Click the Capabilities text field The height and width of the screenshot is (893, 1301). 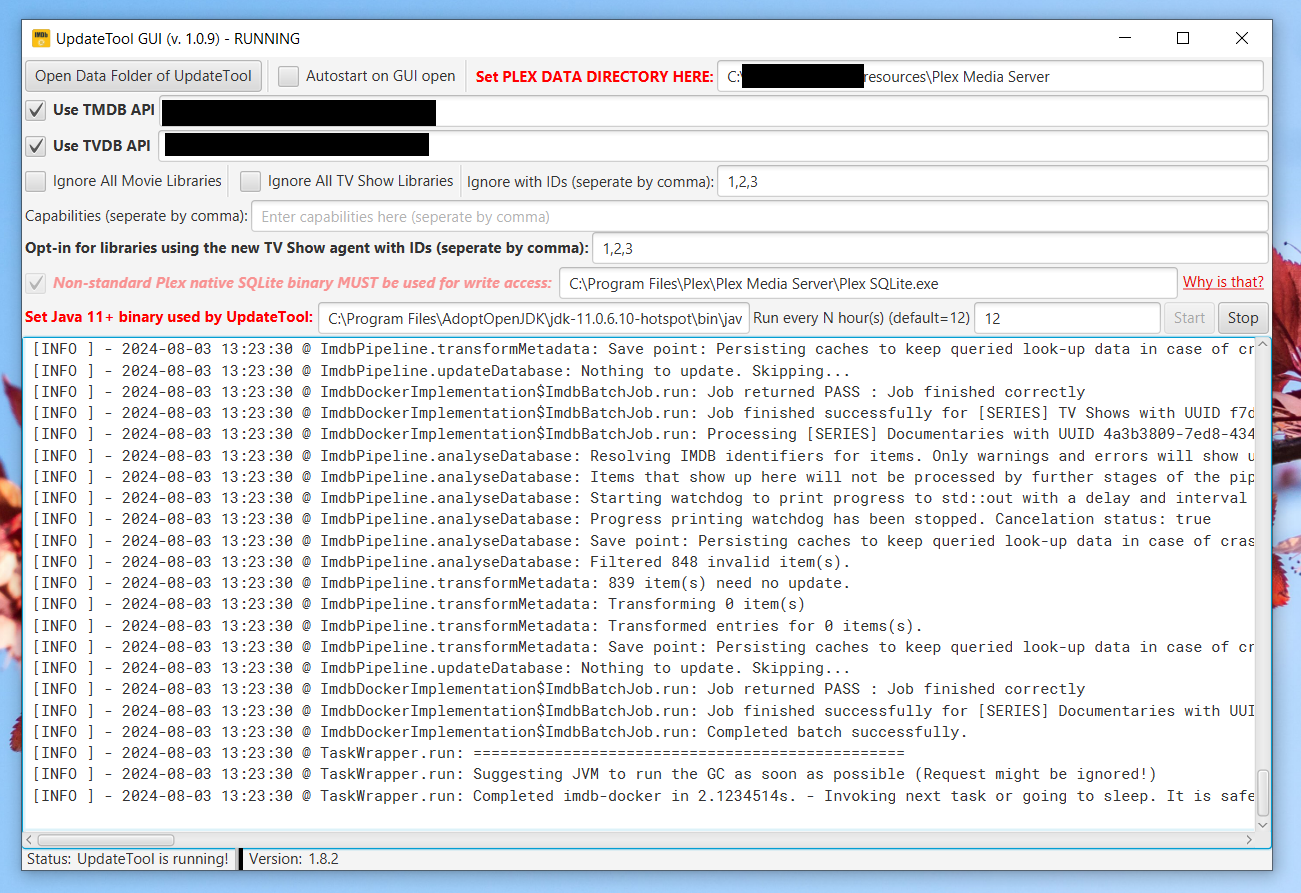pyautogui.click(x=758, y=217)
